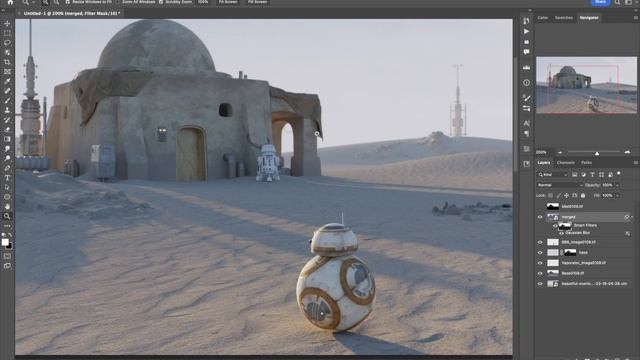Open the Layers panel options menu
This screenshot has width=640, height=360.
636,162
